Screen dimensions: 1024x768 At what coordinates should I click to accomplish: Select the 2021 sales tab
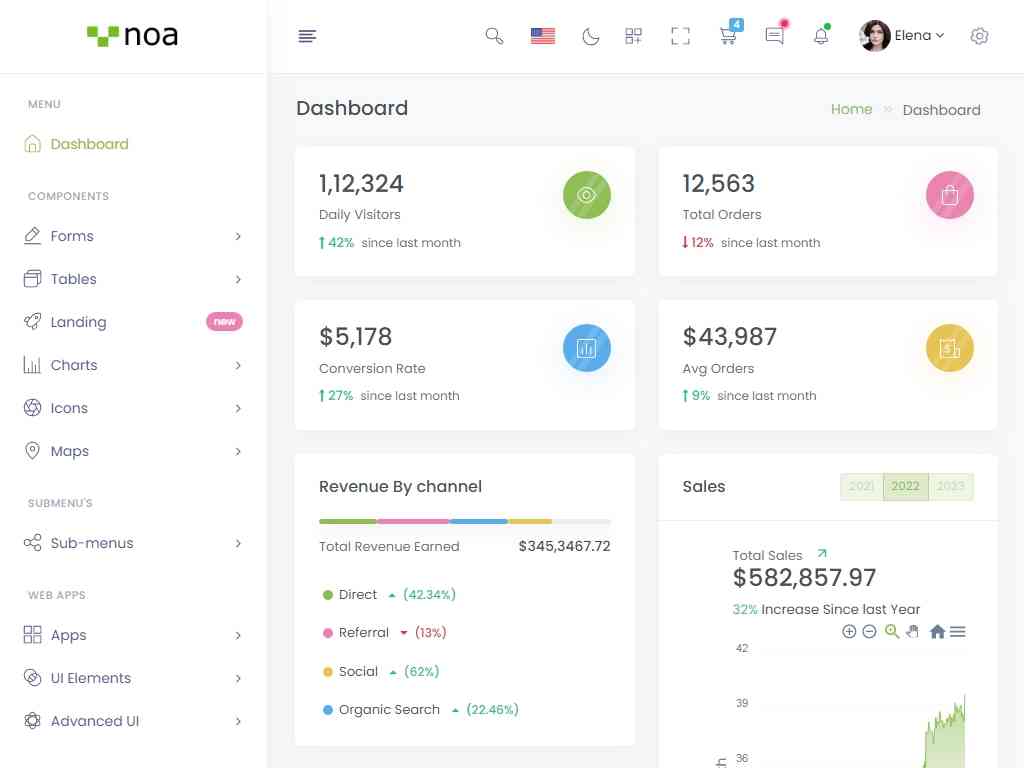pos(861,487)
